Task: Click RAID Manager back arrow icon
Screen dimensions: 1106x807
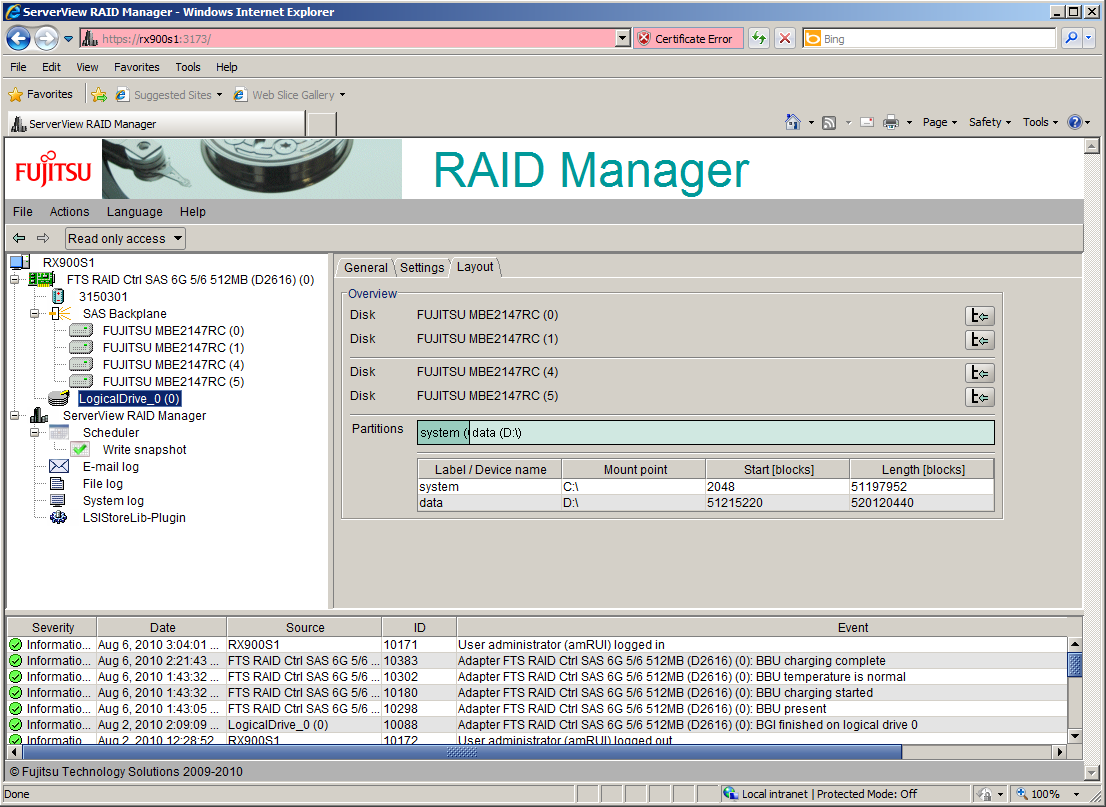Action: (19, 238)
